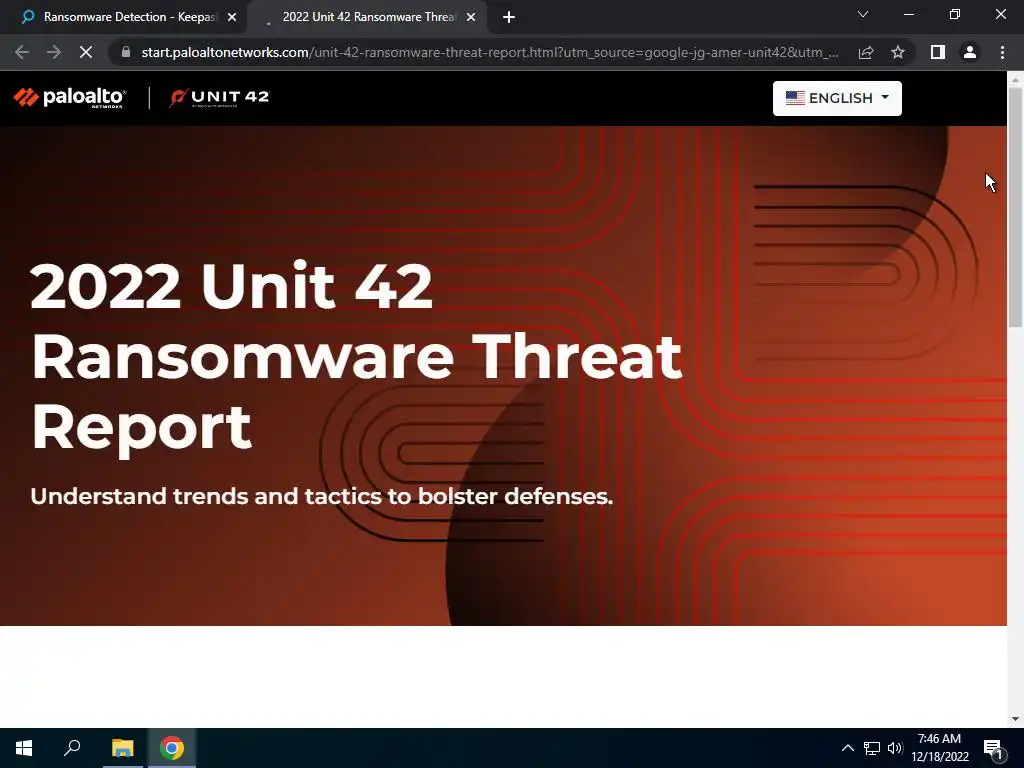Open Windows taskbar search
Viewport: 1024px width, 768px height.
pyautogui.click(x=72, y=748)
